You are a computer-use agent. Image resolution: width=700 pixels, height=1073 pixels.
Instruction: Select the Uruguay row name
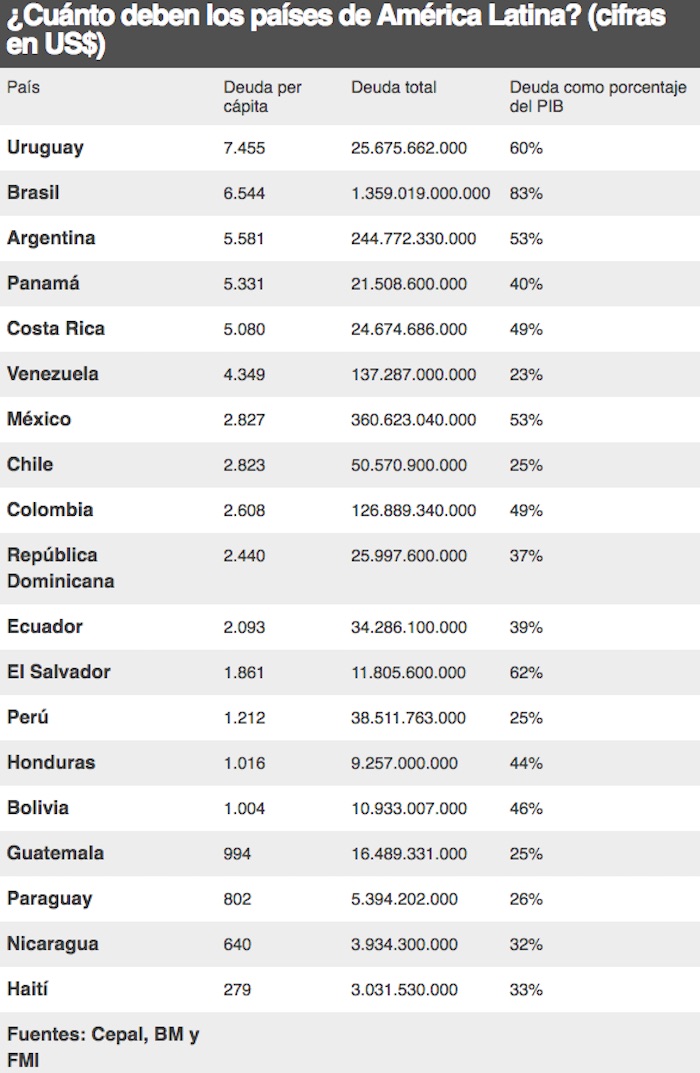[x=45, y=147]
